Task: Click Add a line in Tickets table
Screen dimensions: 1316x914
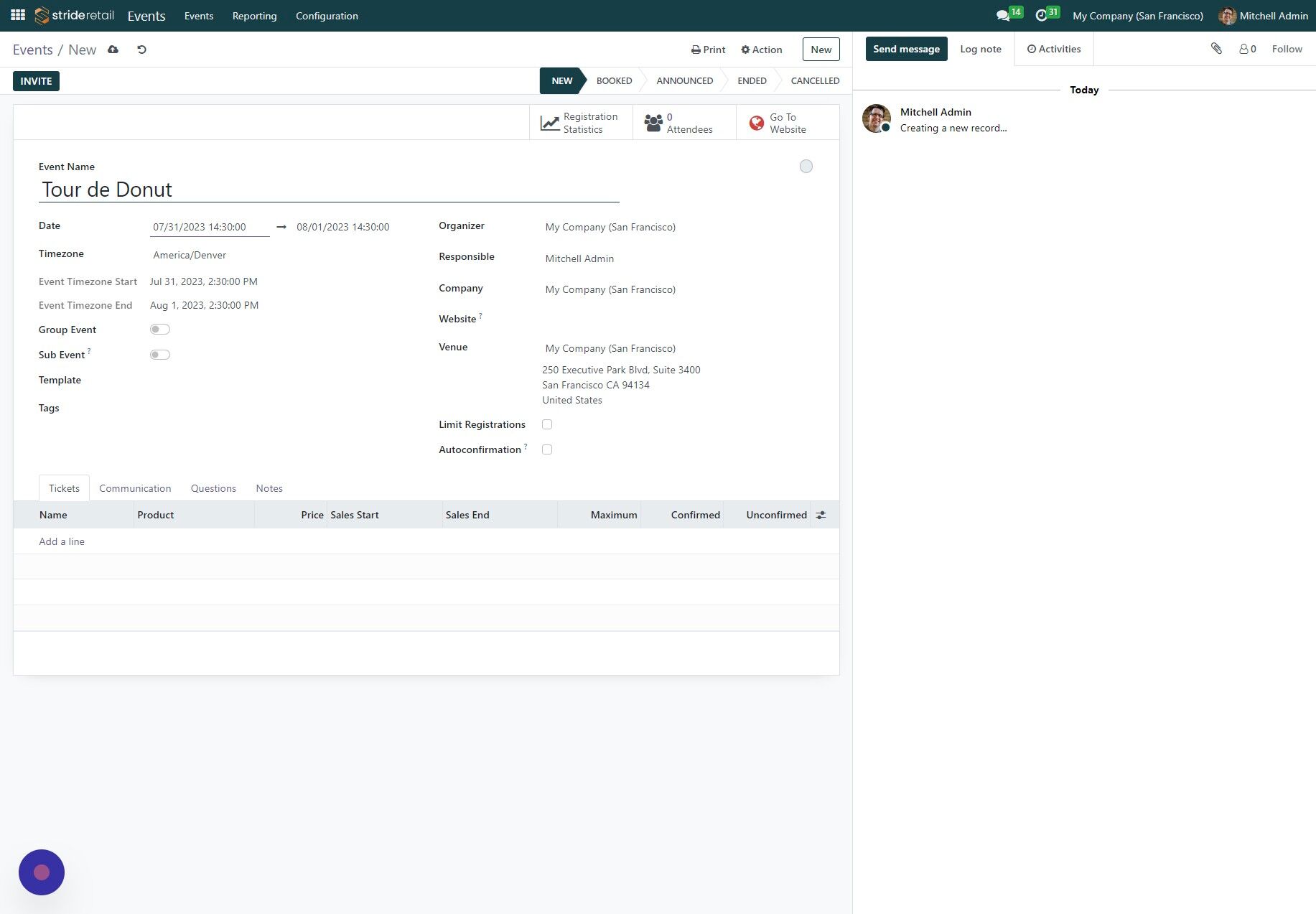Action: click(62, 541)
